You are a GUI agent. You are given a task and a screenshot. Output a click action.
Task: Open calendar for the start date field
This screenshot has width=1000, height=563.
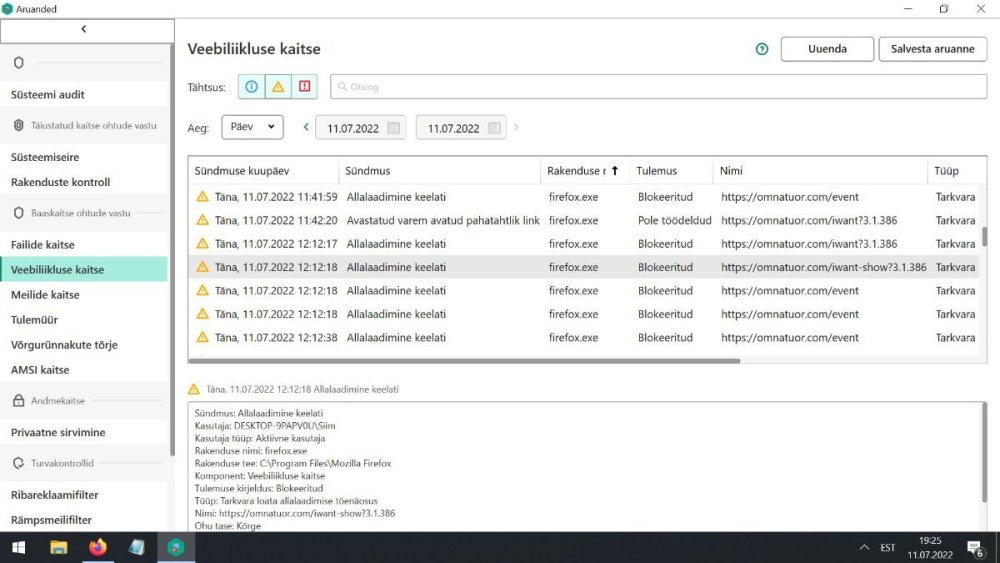pyautogui.click(x=393, y=128)
